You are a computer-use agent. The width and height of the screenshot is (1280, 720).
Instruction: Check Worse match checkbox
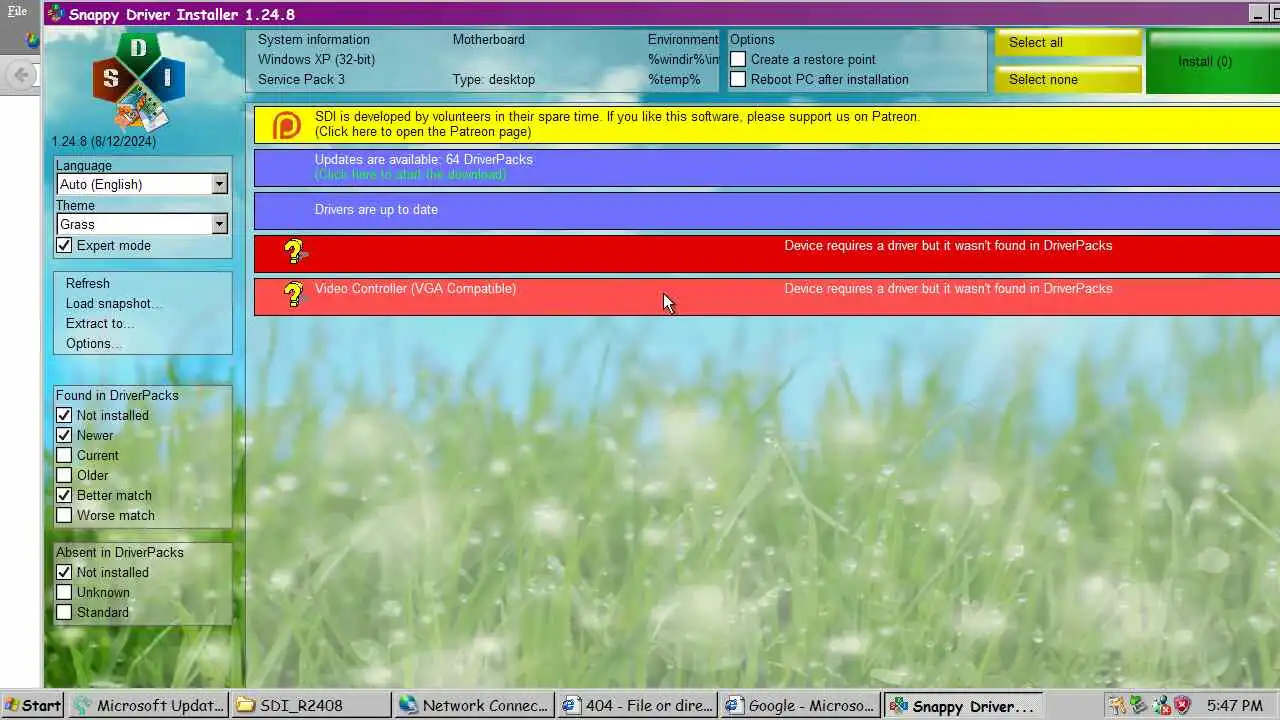pos(64,515)
